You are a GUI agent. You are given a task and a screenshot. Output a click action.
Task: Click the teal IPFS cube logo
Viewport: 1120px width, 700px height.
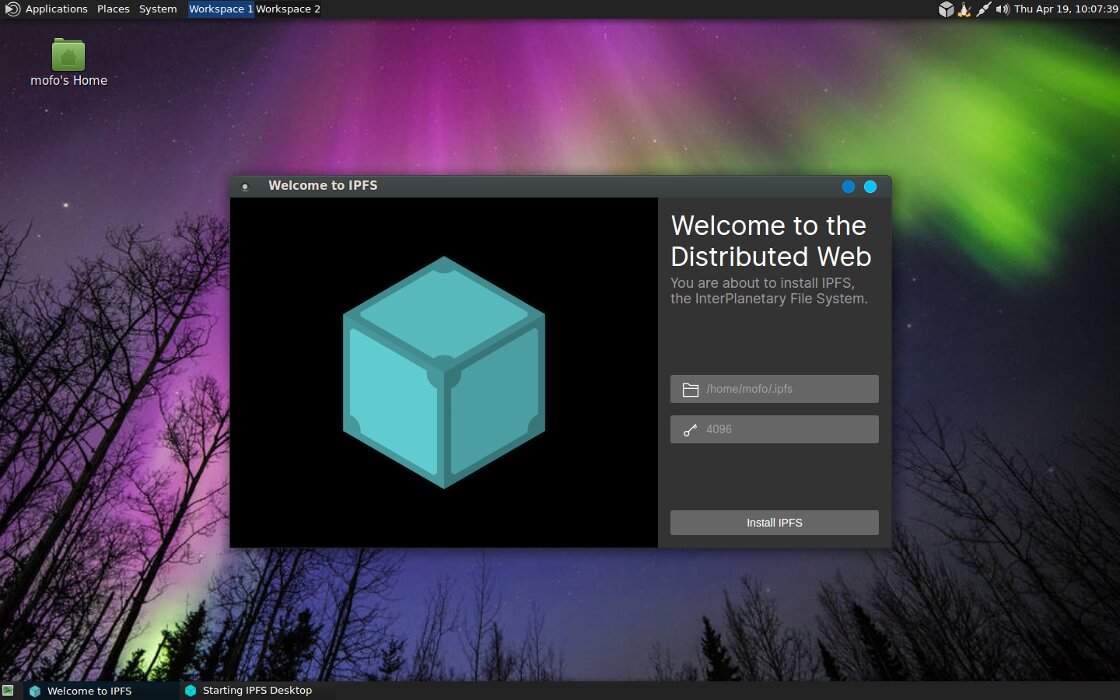click(x=444, y=372)
